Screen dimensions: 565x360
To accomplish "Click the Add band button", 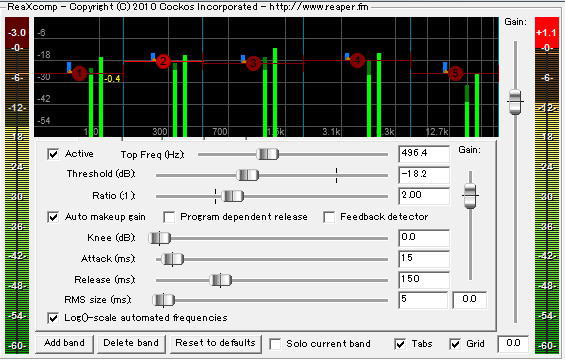I will click(64, 343).
